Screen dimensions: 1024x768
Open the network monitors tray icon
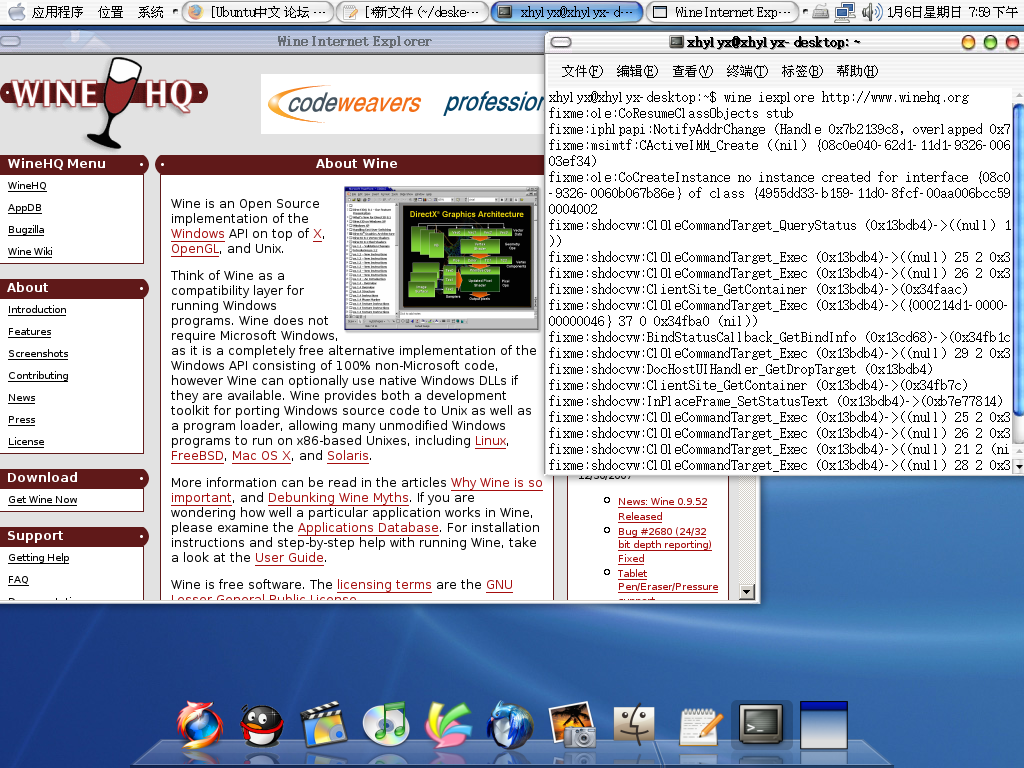pos(846,12)
